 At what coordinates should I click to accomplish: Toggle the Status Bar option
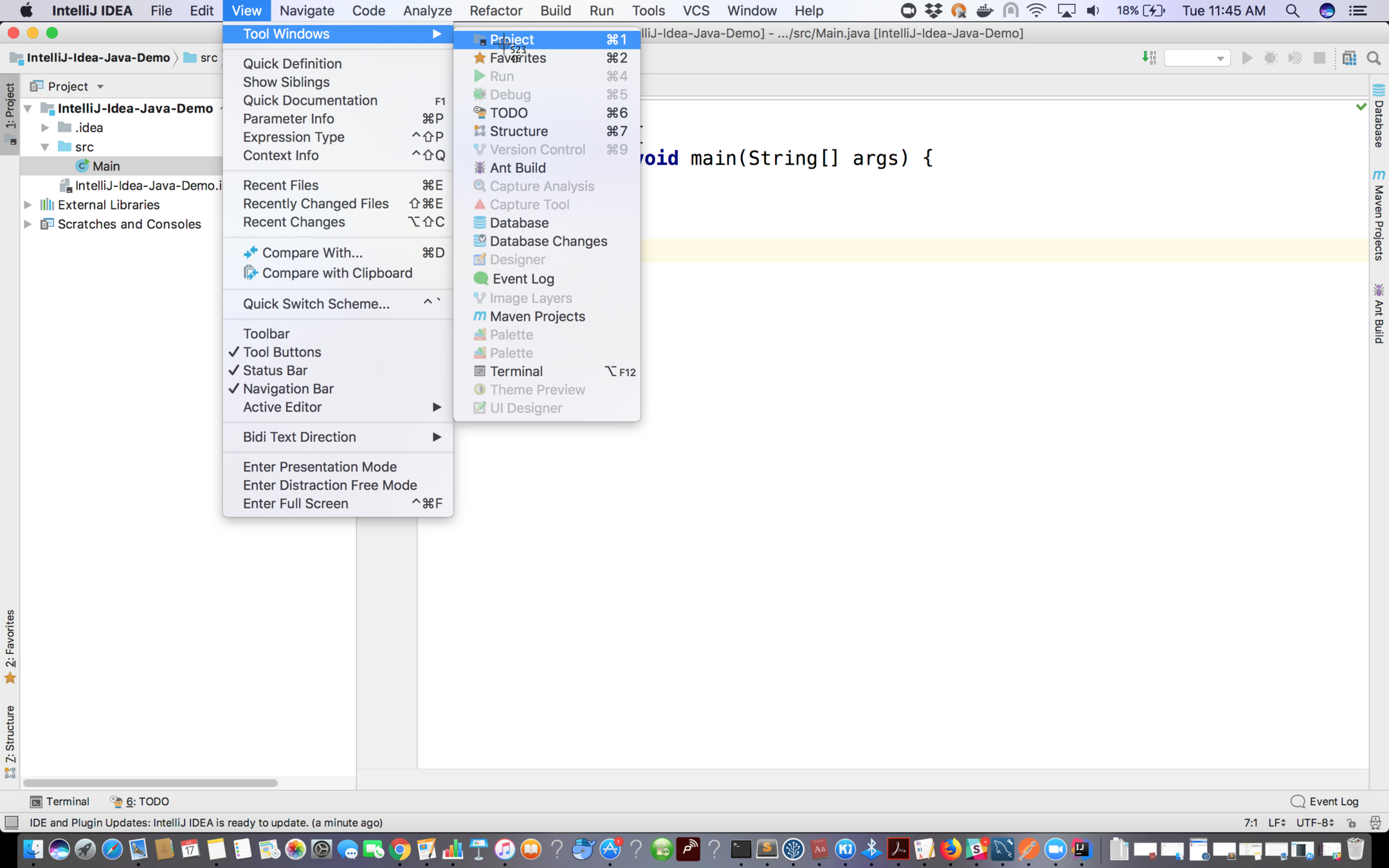338,370
